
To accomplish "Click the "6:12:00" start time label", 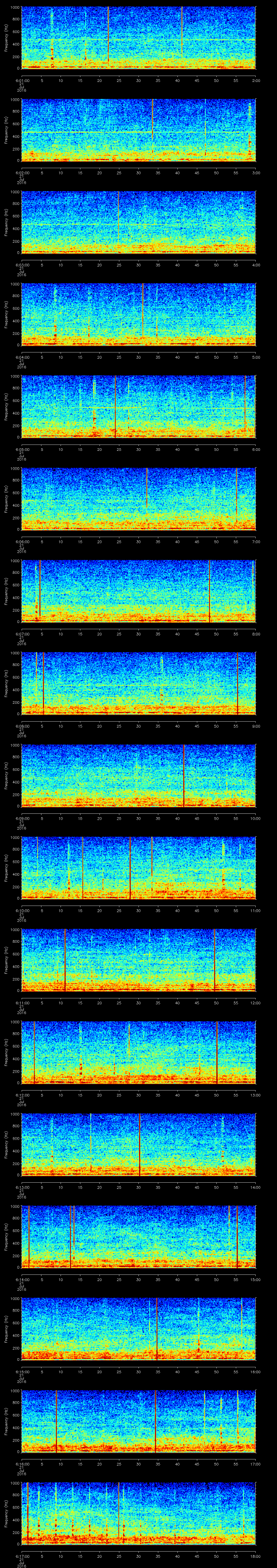I will point(22,1095).
